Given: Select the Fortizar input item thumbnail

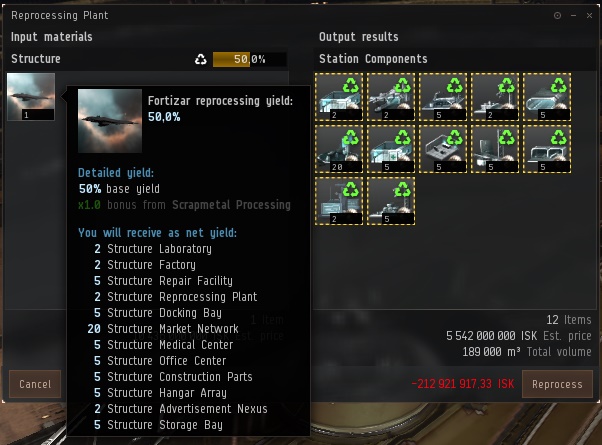Looking at the screenshot, I should (31, 97).
